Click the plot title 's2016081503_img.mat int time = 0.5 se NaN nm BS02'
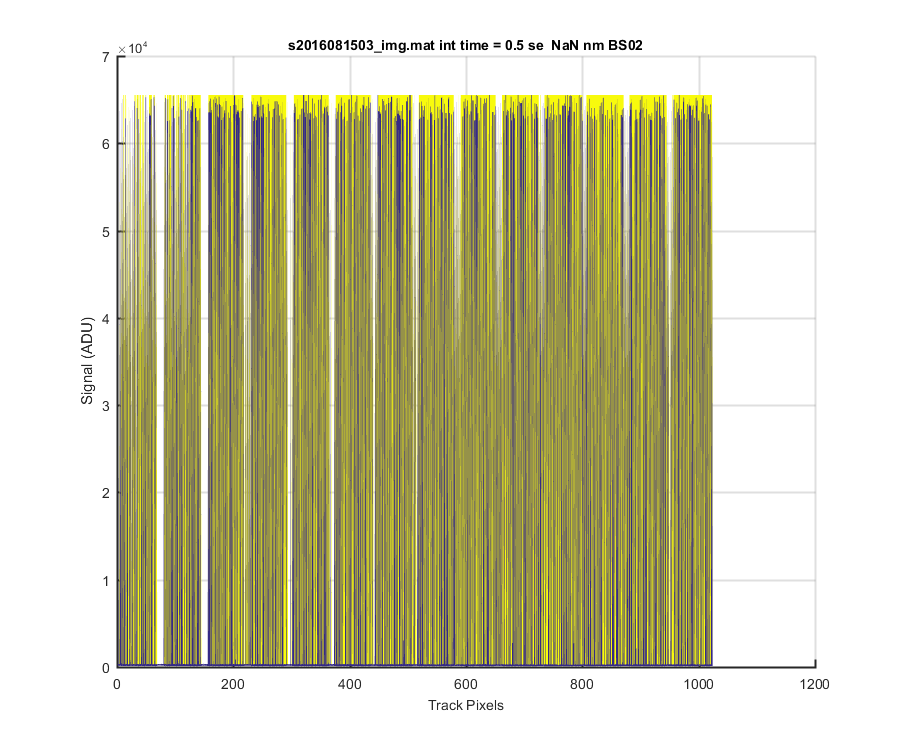The height and width of the screenshot is (750, 900). pos(465,45)
